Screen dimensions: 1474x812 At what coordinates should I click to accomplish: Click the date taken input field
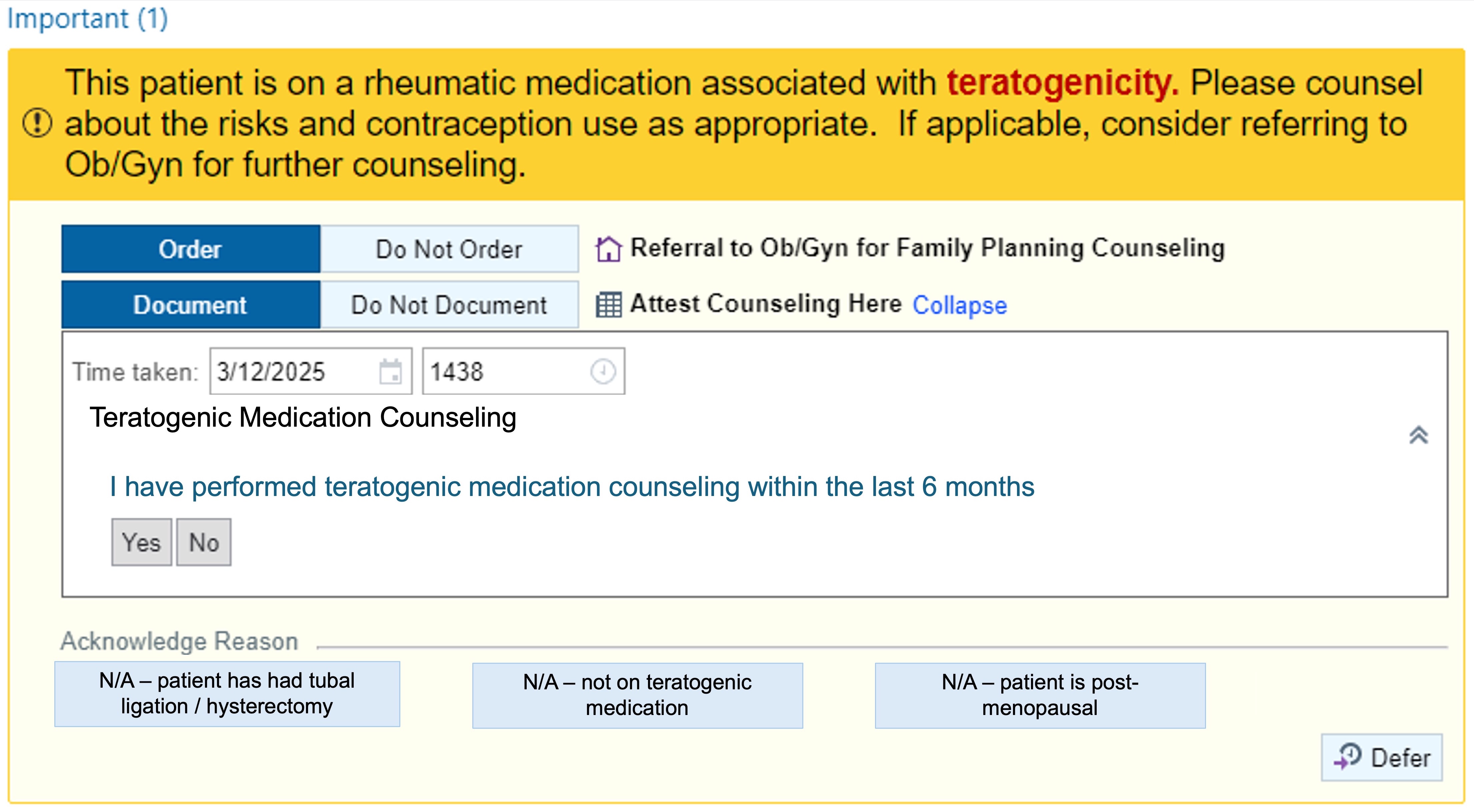292,372
